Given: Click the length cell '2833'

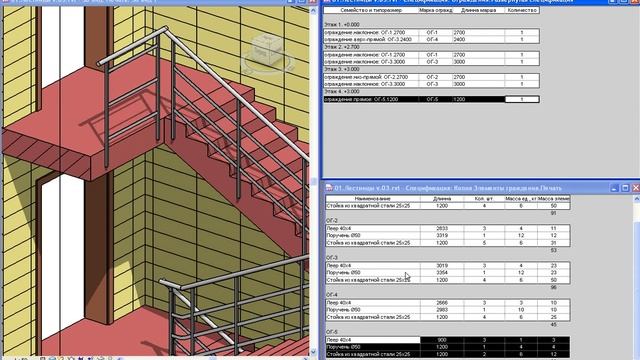Looking at the screenshot, I should tap(442, 229).
